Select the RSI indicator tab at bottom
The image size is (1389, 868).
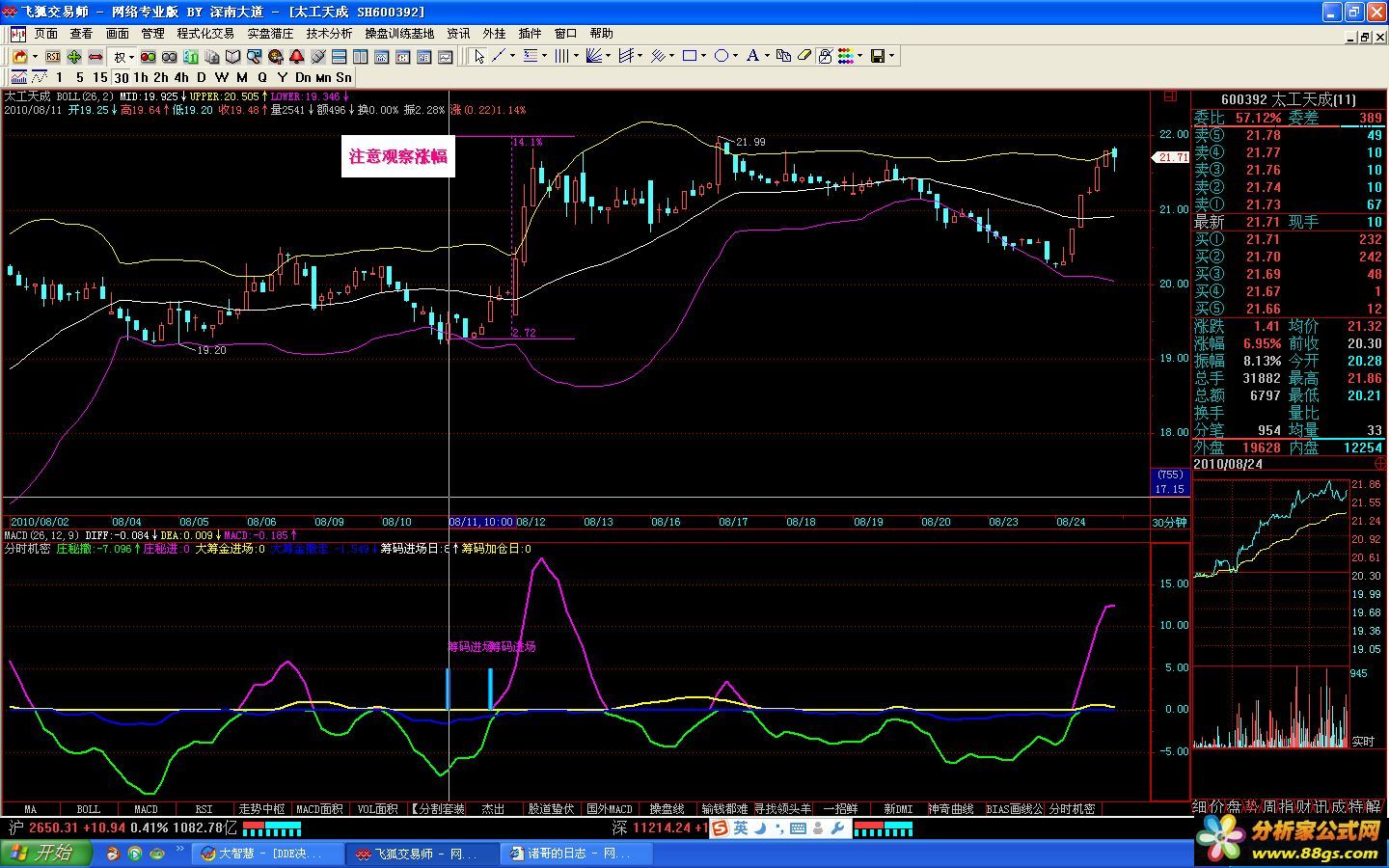(204, 809)
